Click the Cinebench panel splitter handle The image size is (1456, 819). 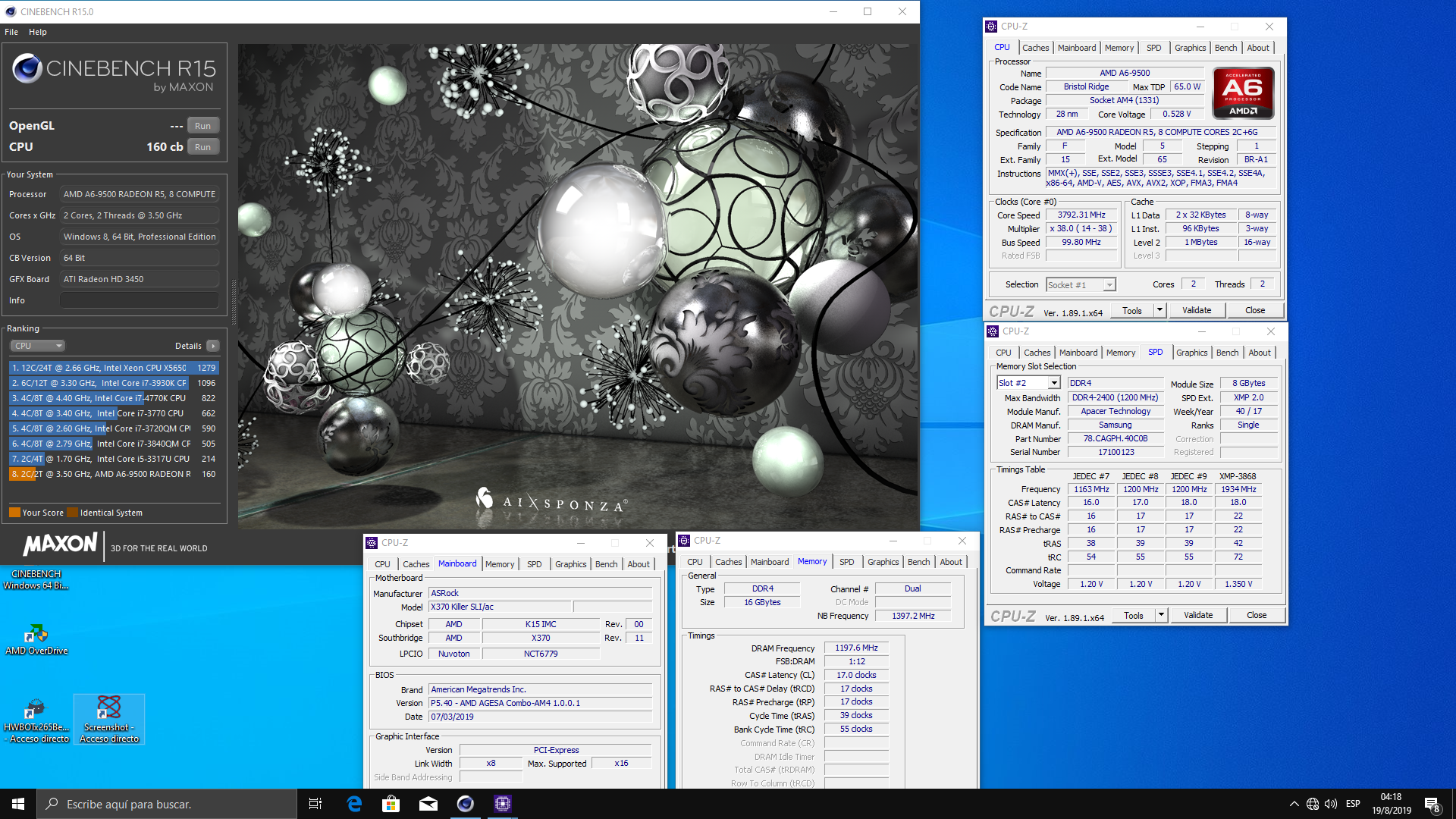234,302
